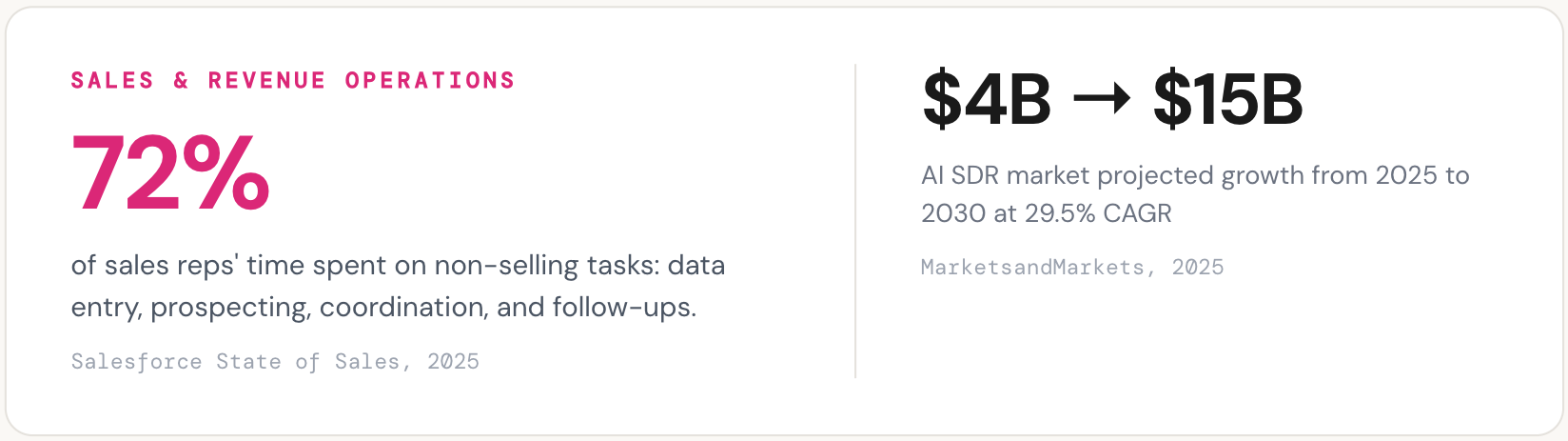This screenshot has height=441, width=1568.
Task: Click the $4B figure
Action: click(x=987, y=99)
